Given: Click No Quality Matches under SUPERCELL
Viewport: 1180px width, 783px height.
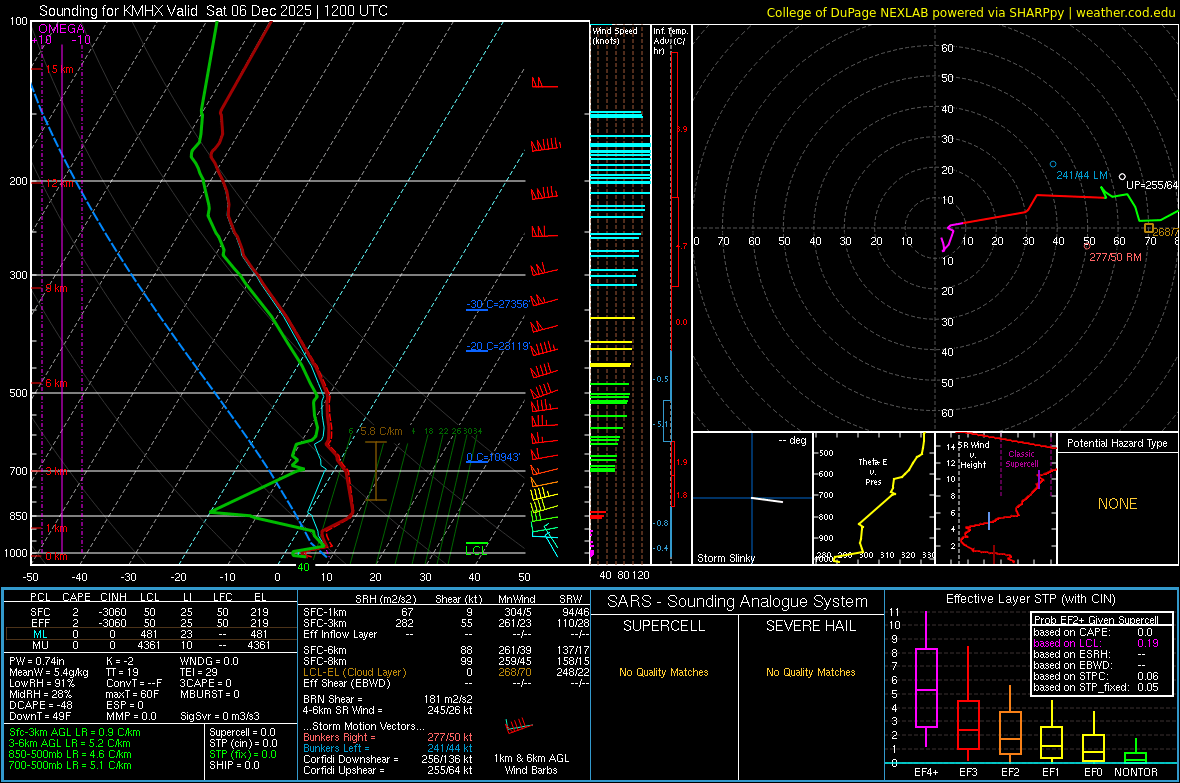Looking at the screenshot, I should coord(664,672).
